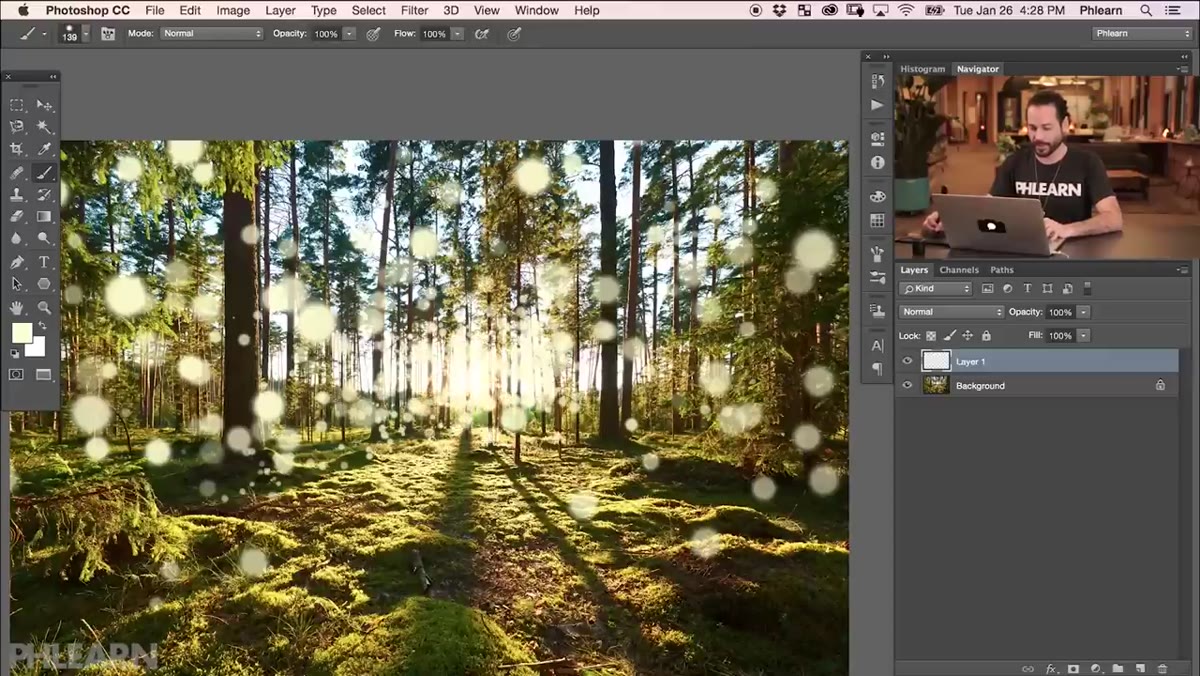Hide Layer 1 using its eye icon
Viewport: 1200px width, 676px height.
[x=908, y=361]
